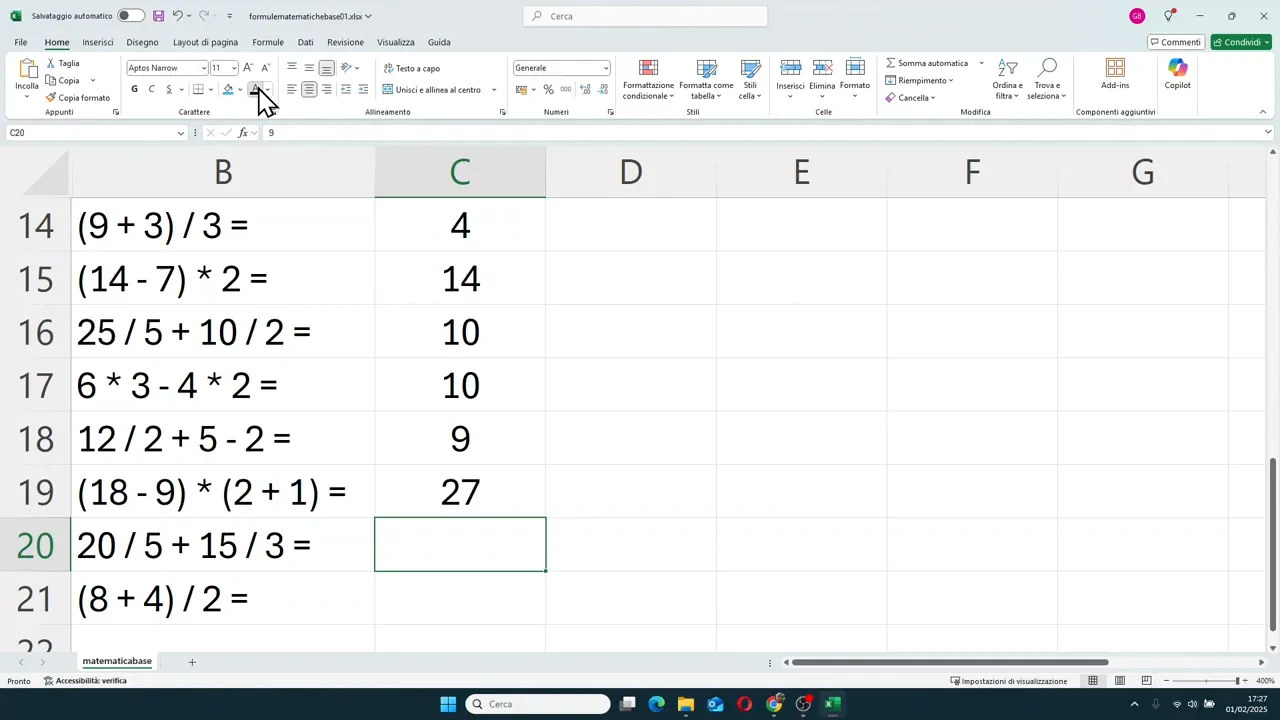Open merge options dropdown arrow
The height and width of the screenshot is (720, 1280).
(x=494, y=90)
